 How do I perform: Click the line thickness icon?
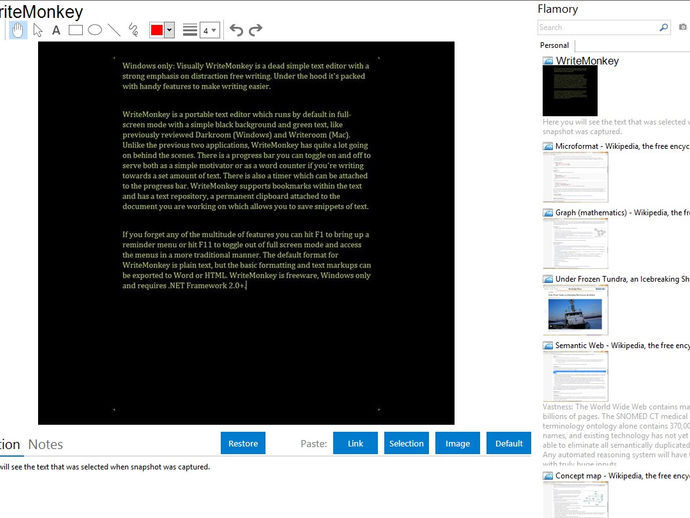[x=190, y=30]
